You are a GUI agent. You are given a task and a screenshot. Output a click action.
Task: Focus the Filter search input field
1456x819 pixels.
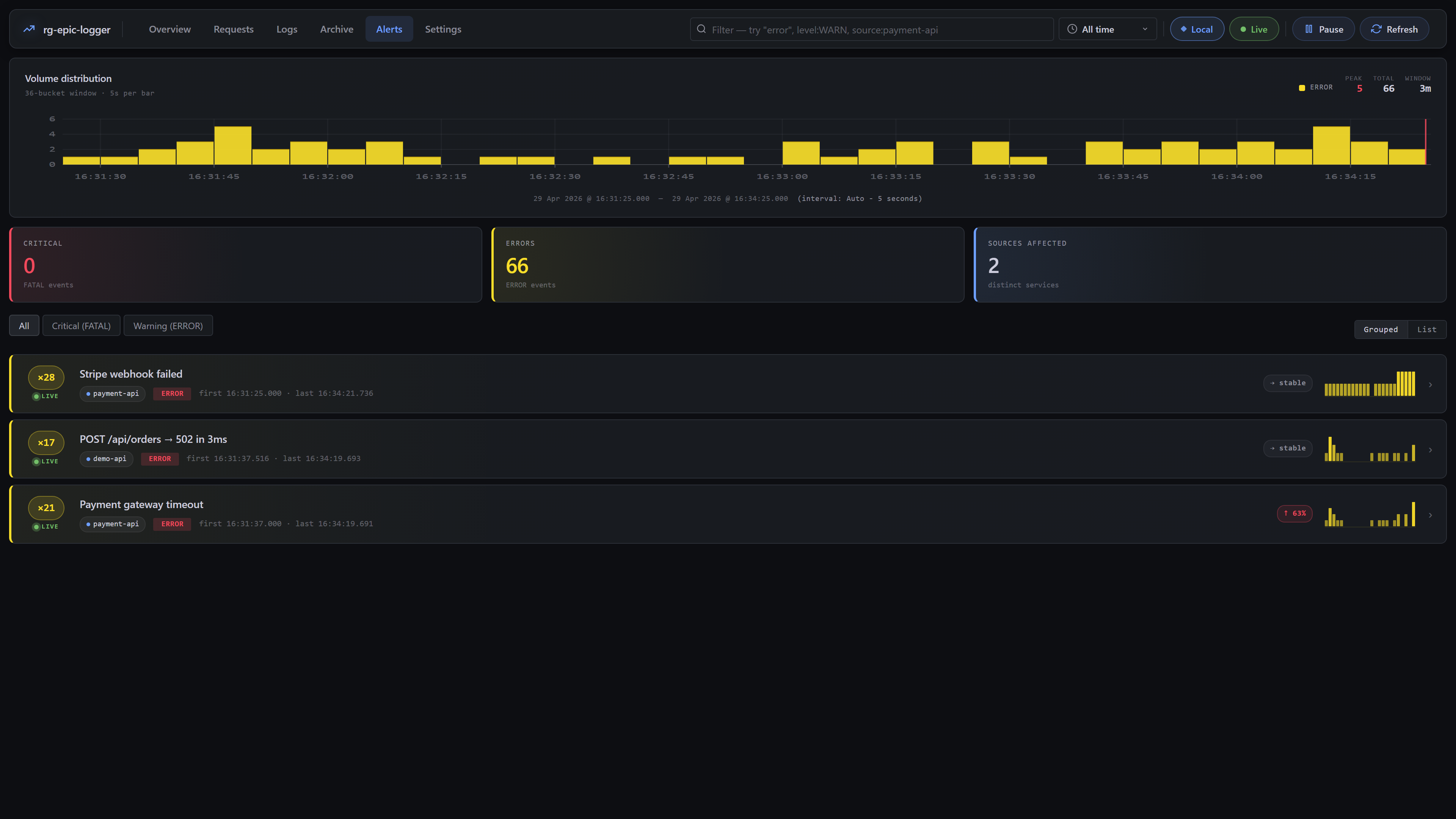point(872,29)
